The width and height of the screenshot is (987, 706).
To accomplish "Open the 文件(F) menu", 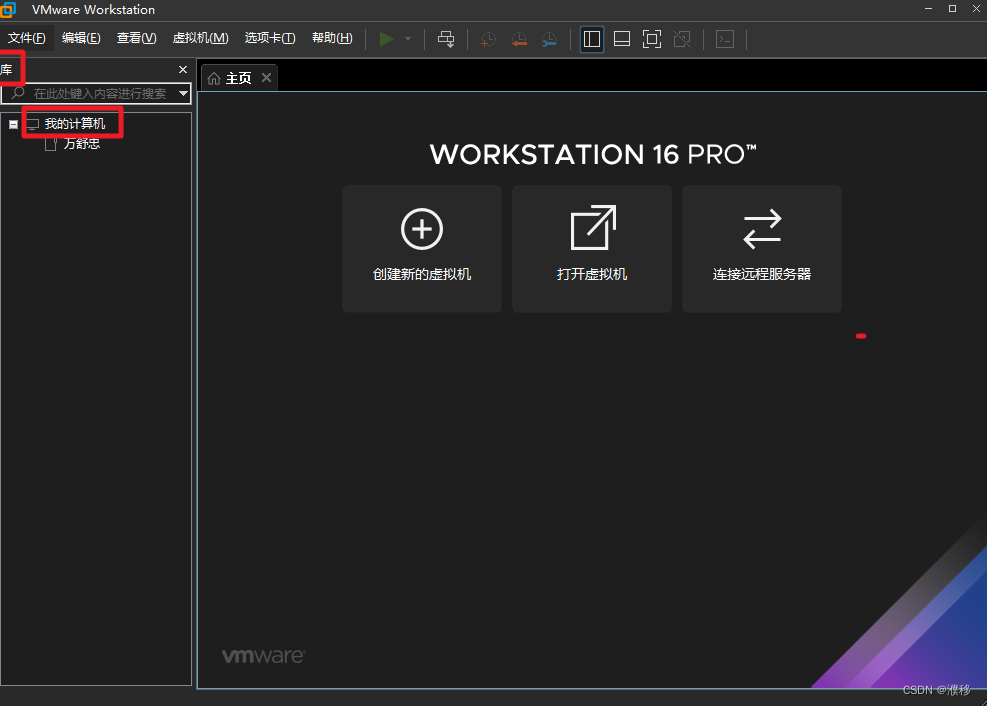I will click(x=26, y=38).
